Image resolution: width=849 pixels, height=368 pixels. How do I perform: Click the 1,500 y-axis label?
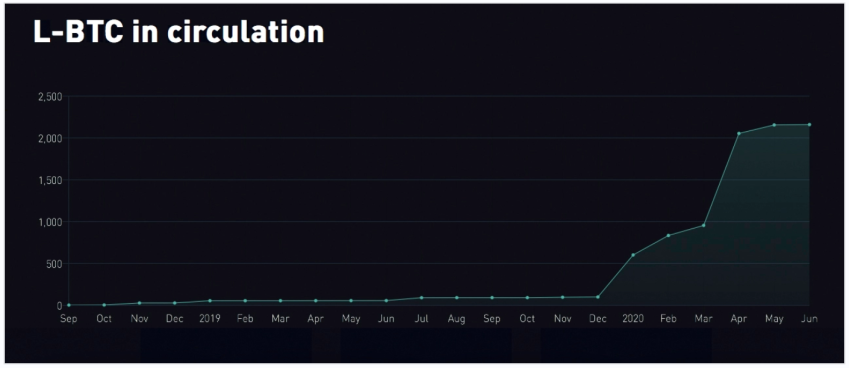coord(50,180)
